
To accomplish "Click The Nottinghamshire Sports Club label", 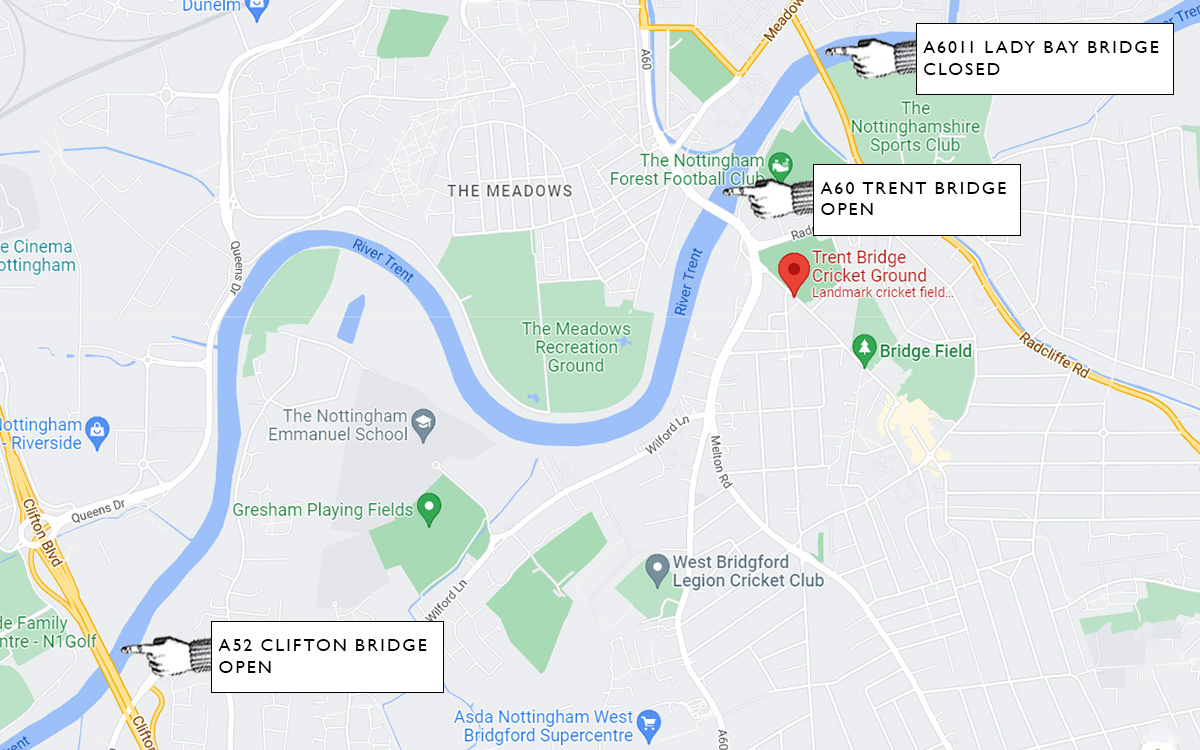I will point(915,126).
